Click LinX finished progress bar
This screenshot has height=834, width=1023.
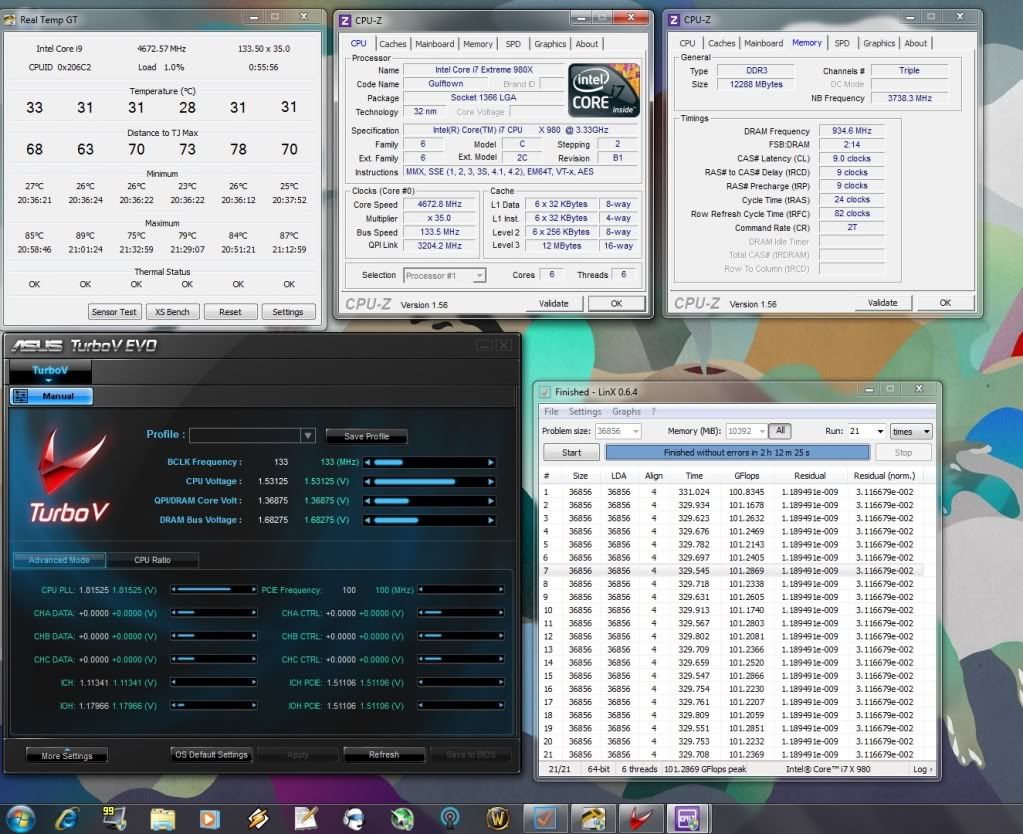tap(737, 452)
